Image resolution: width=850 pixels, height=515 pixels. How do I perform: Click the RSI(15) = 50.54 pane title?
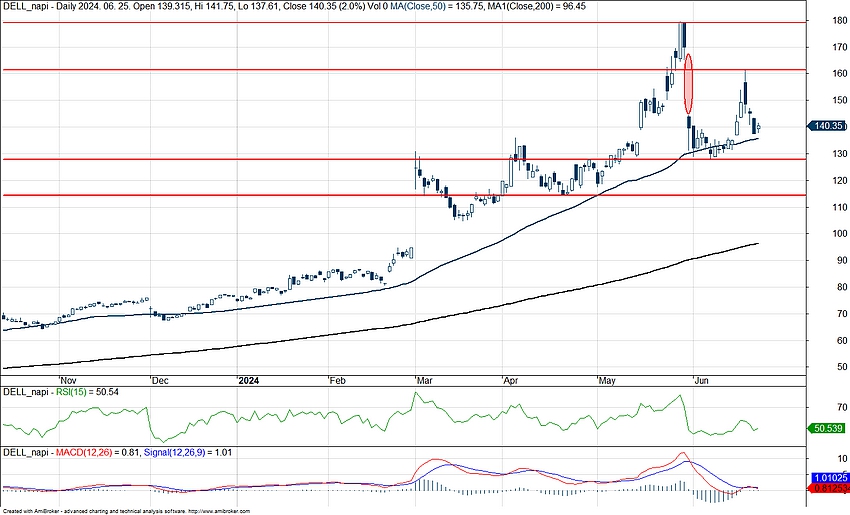tap(61, 391)
